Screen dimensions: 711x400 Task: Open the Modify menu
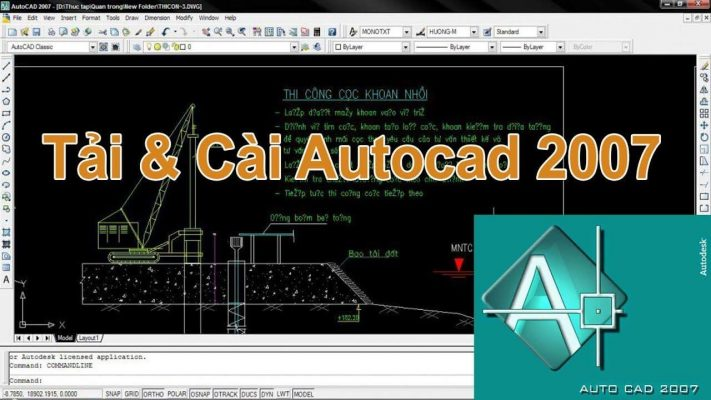pyautogui.click(x=184, y=18)
